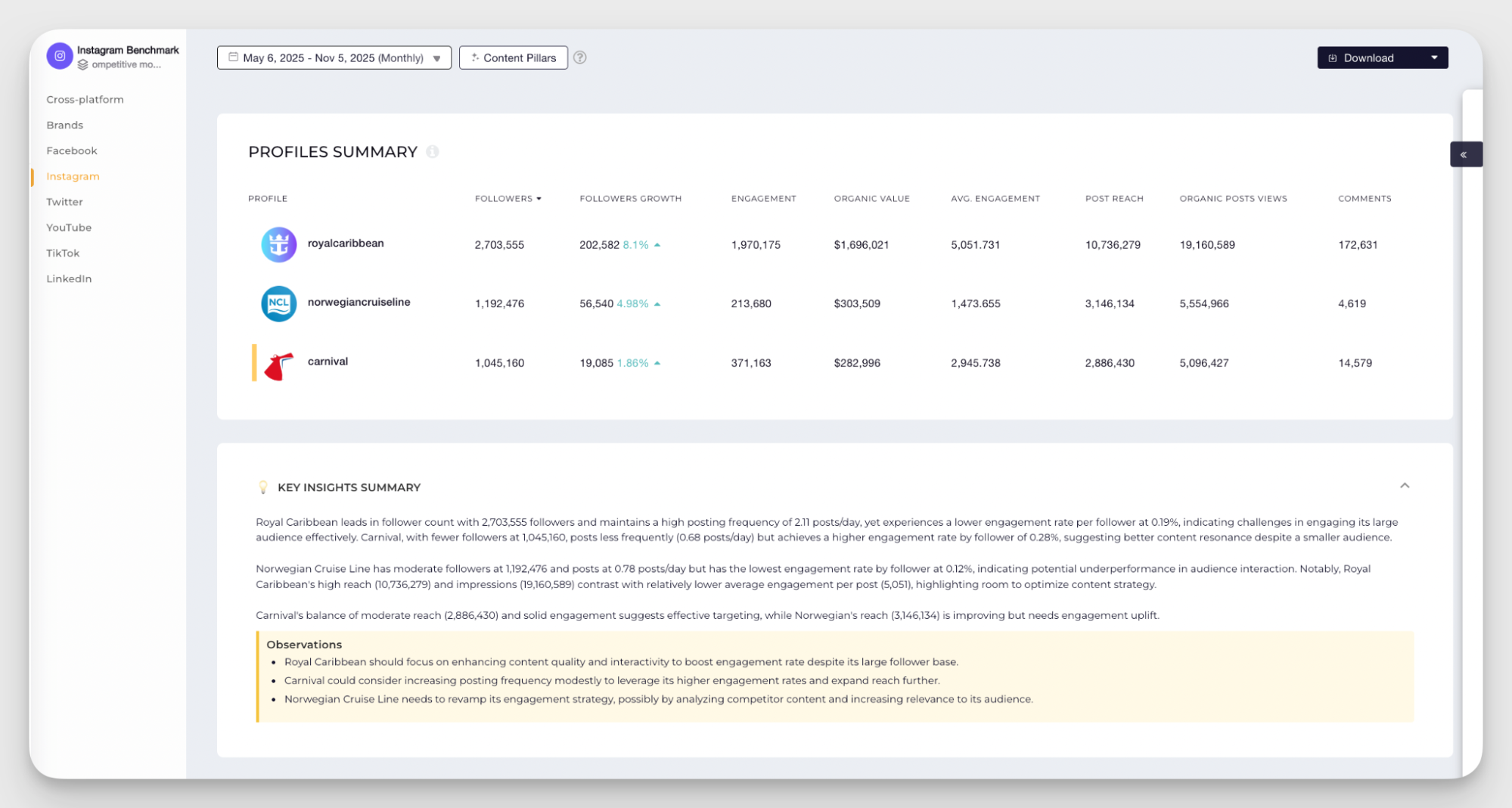Screen dimensions: 1512x808
Task: Click the question mark help icon
Action: (580, 57)
